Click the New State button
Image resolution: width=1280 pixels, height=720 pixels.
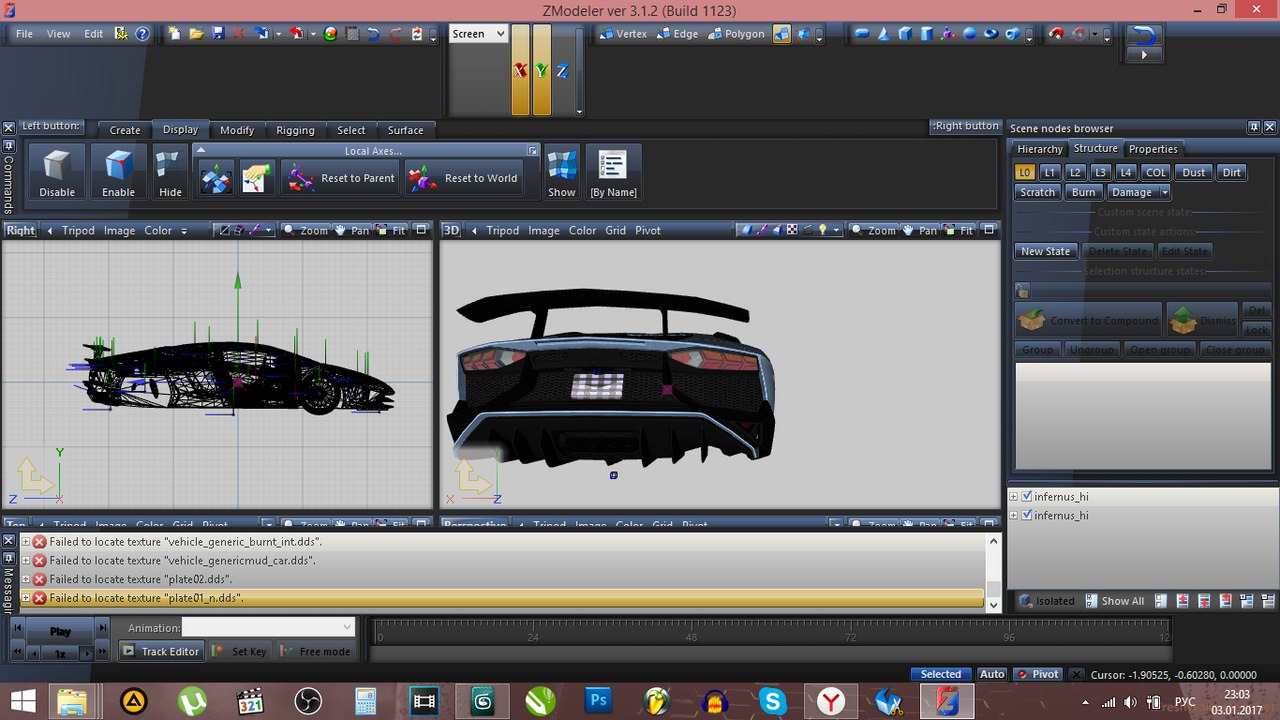pos(1045,251)
